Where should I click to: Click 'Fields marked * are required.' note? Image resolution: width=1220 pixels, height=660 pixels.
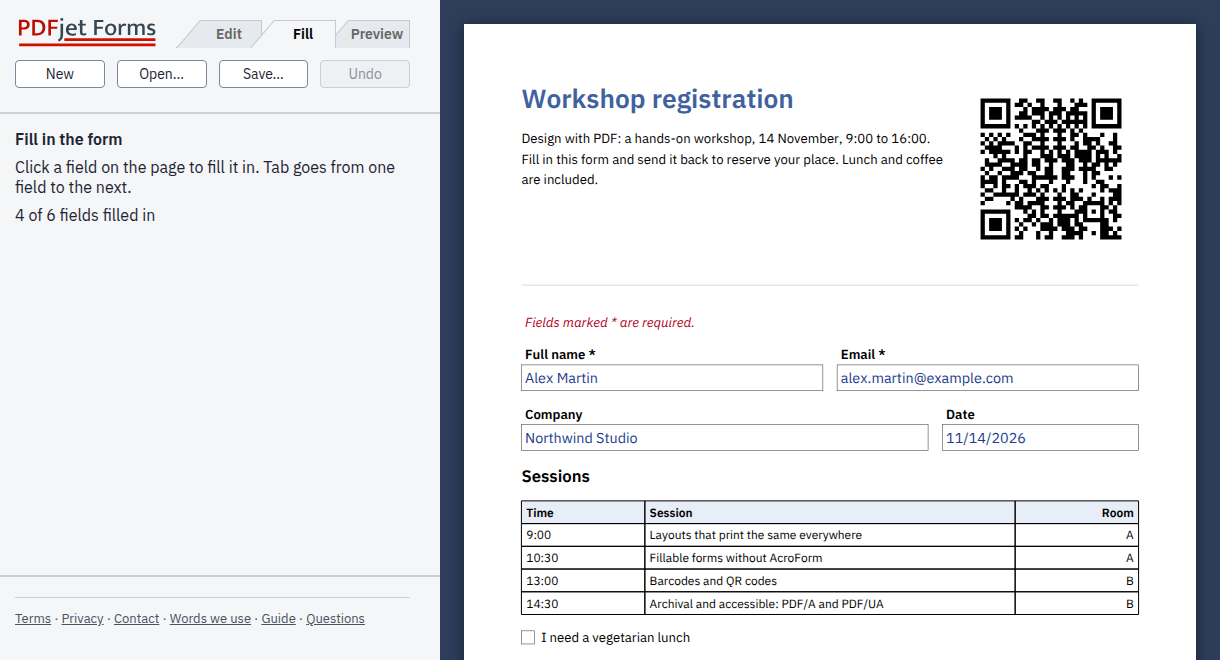(x=609, y=323)
